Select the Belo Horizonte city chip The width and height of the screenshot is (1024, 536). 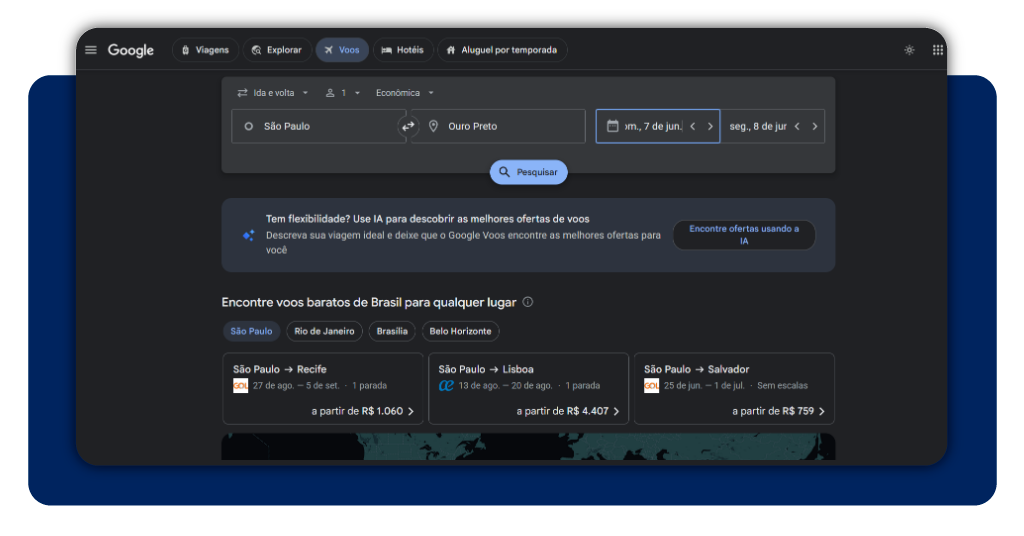pos(460,332)
